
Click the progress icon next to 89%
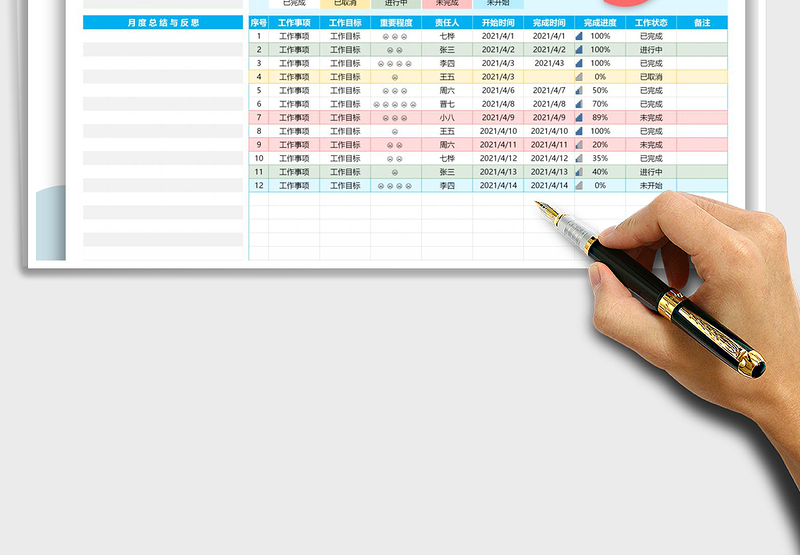coord(579,117)
